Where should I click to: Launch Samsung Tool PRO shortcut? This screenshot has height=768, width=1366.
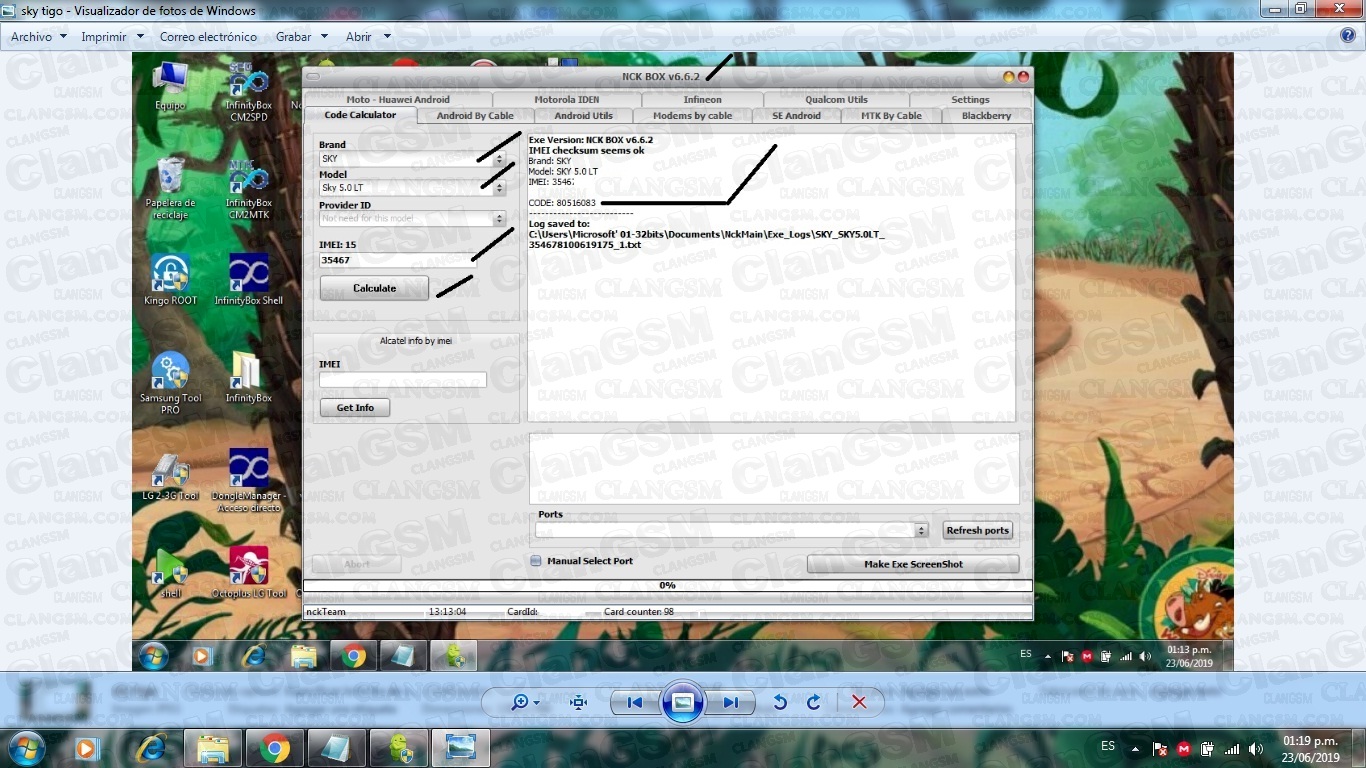170,383
